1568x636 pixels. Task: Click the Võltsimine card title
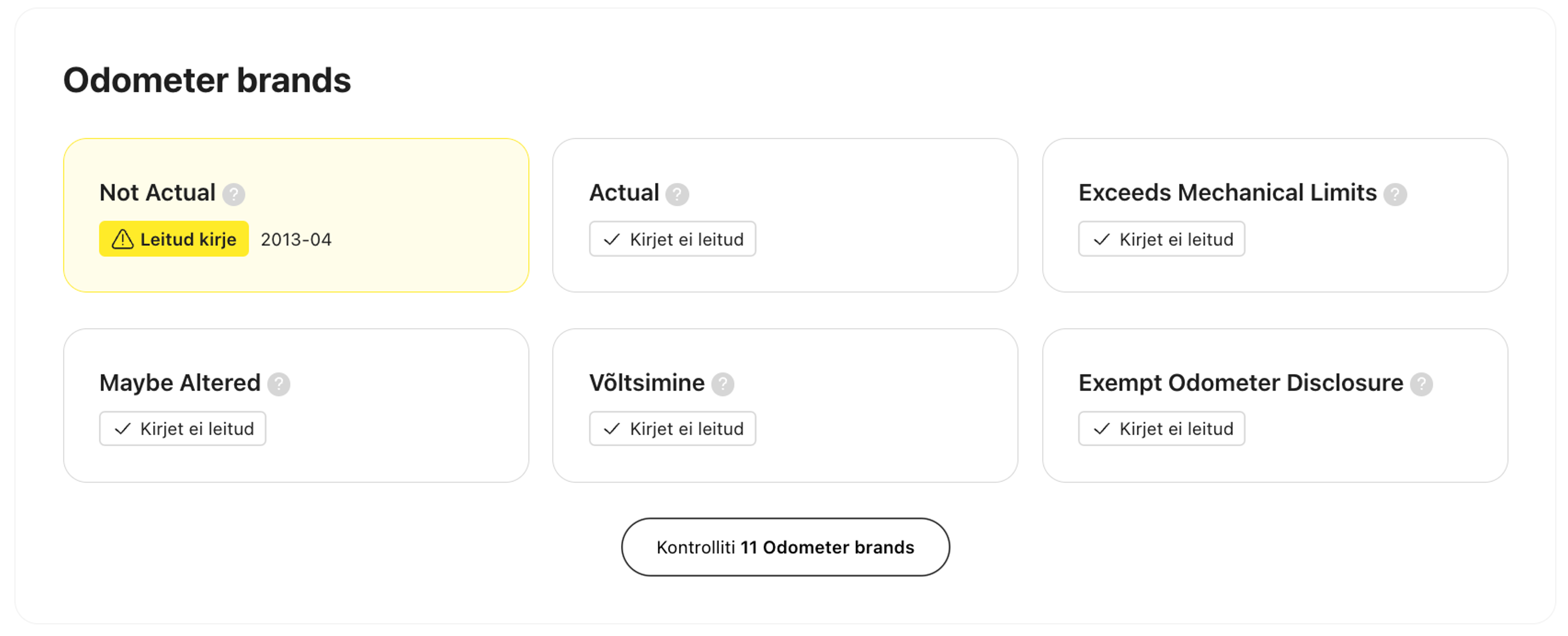[646, 383]
